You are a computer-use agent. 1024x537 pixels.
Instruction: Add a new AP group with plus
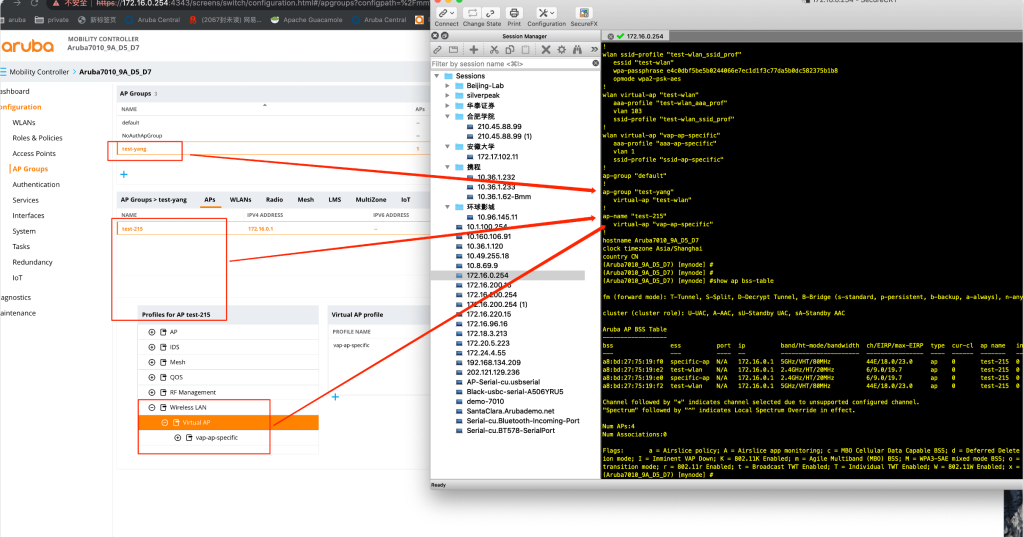tap(124, 174)
